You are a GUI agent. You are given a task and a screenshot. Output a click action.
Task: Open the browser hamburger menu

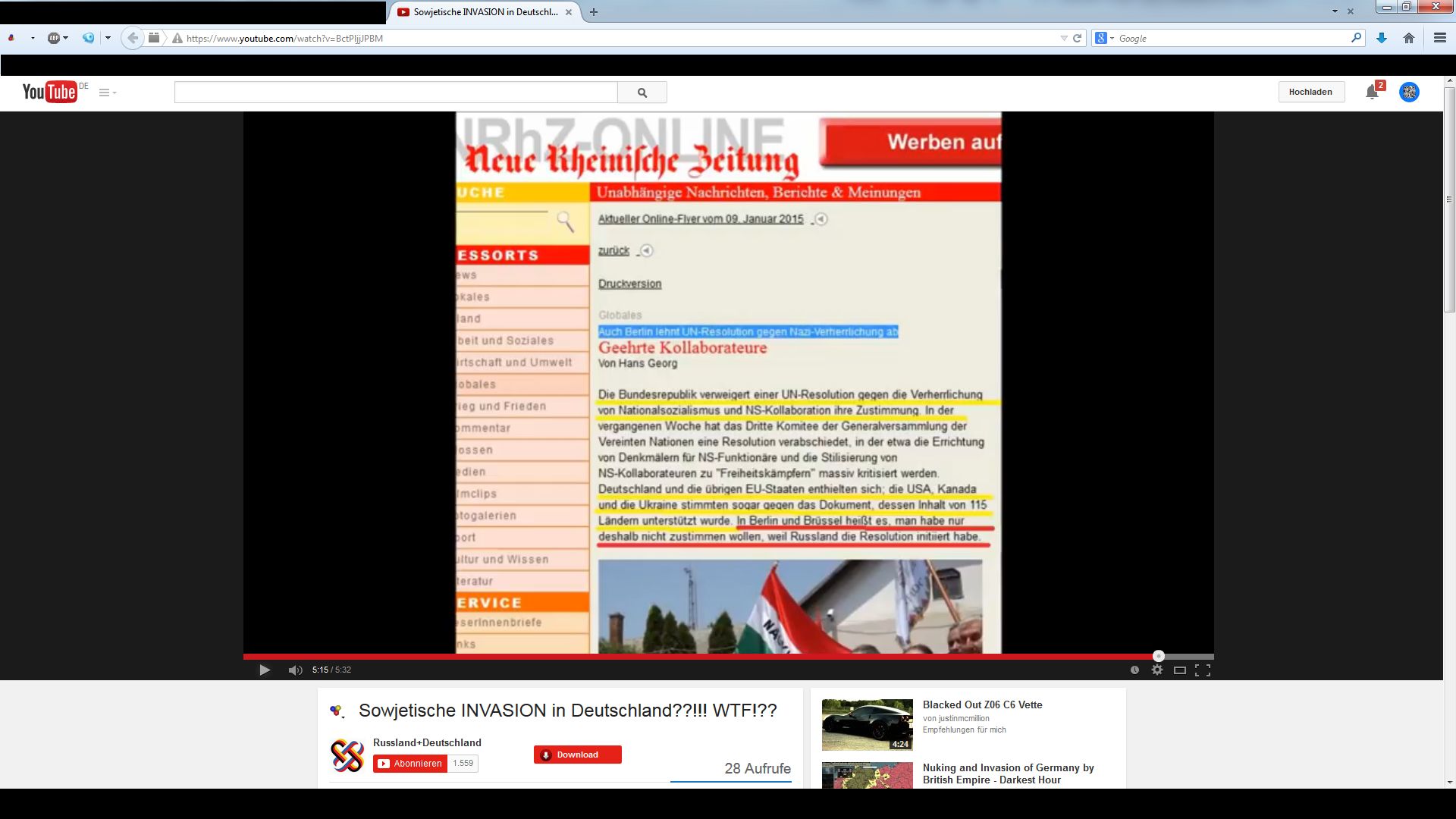[1439, 38]
